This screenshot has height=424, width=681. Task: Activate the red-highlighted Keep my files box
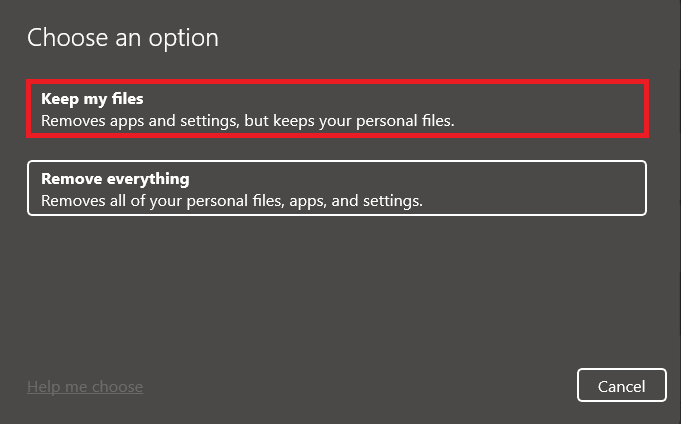337,109
